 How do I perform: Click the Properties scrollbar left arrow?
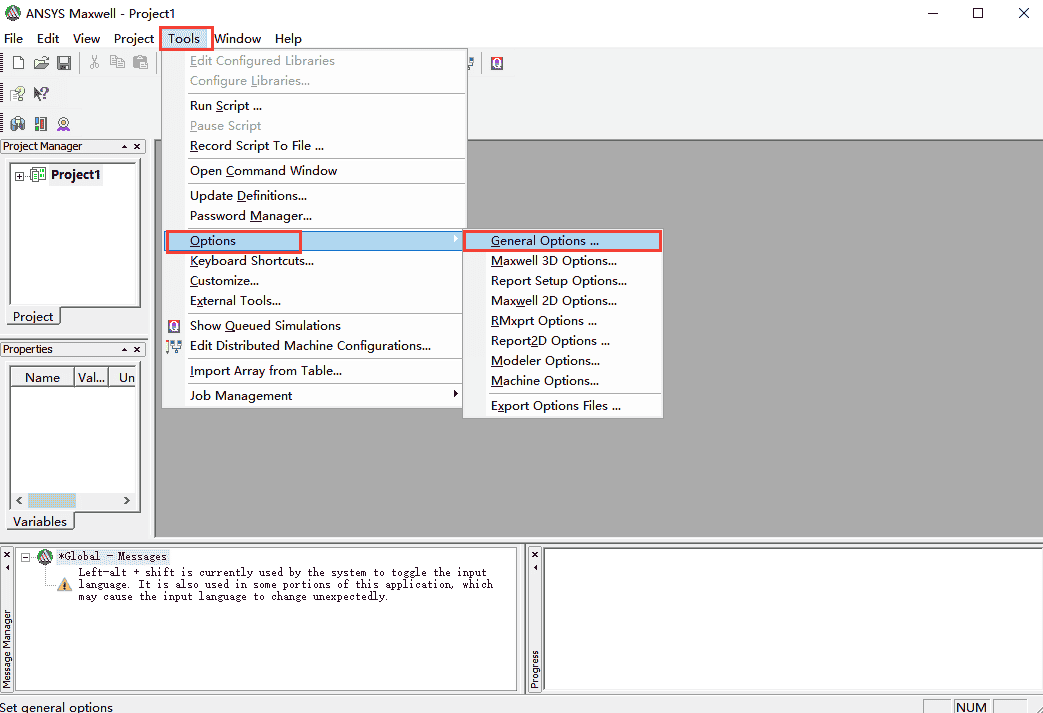pos(19,500)
